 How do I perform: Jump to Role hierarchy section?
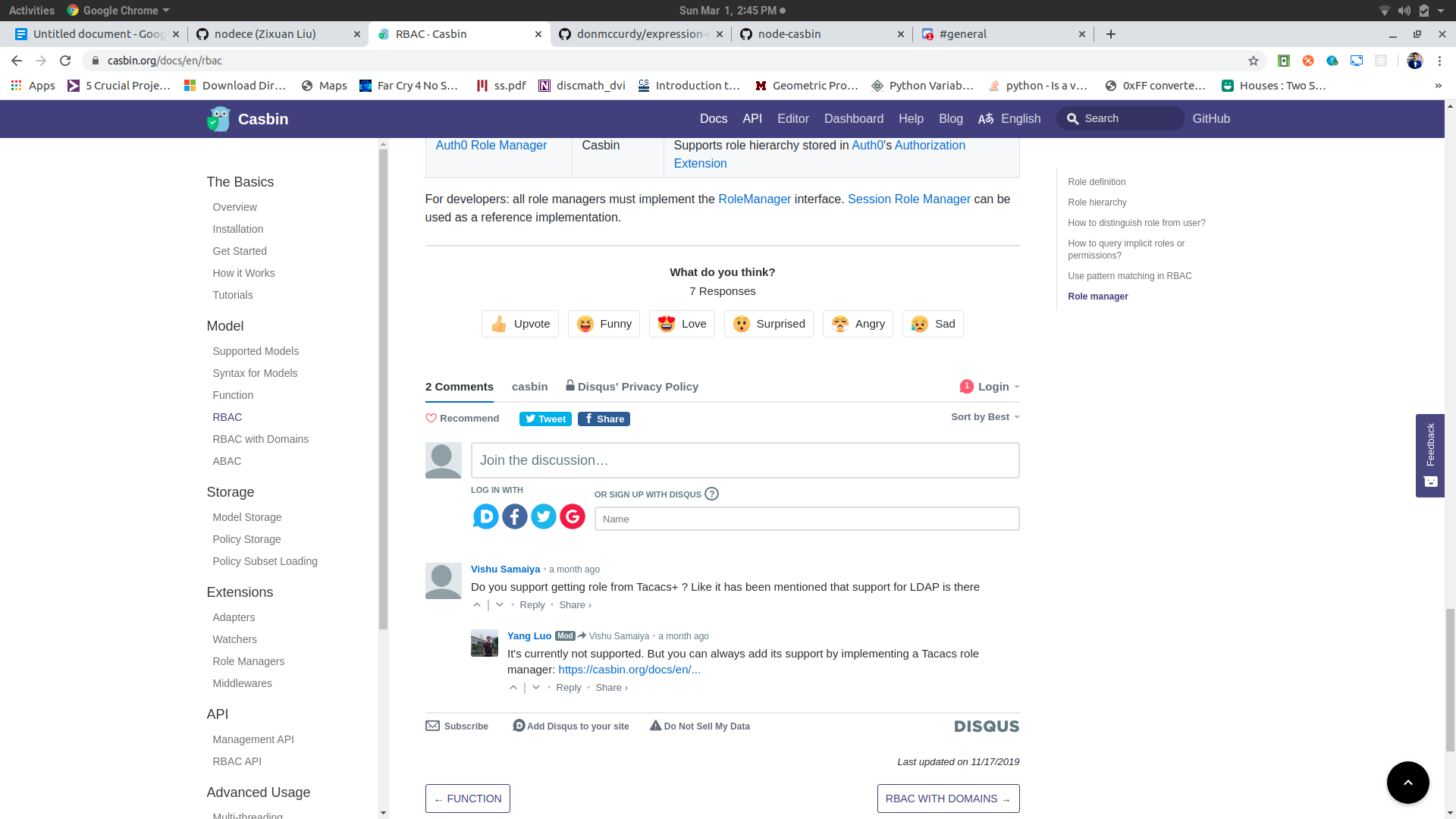[x=1097, y=202]
